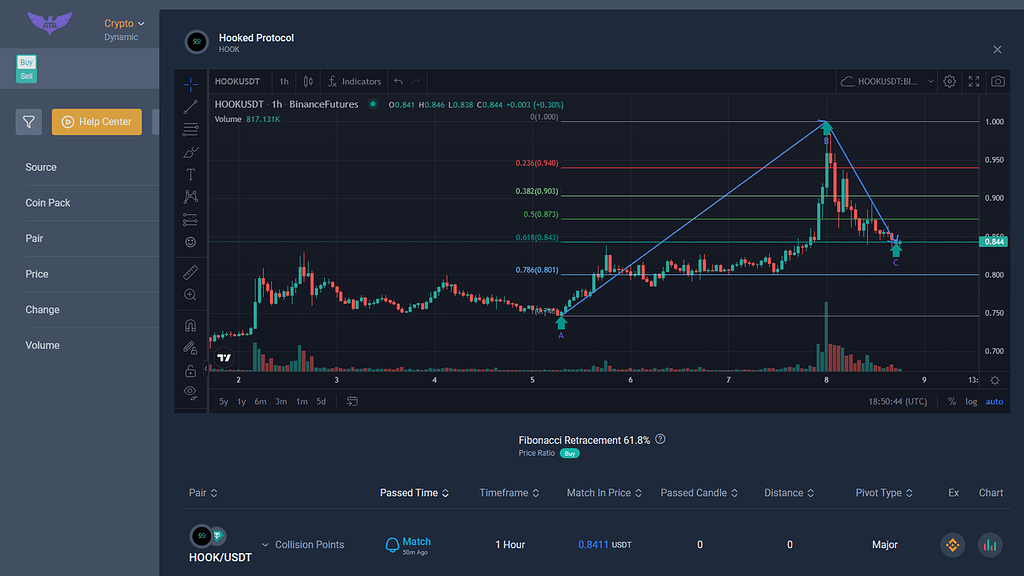Select the measure ruler tool
Image resolution: width=1024 pixels, height=576 pixels.
pos(192,272)
